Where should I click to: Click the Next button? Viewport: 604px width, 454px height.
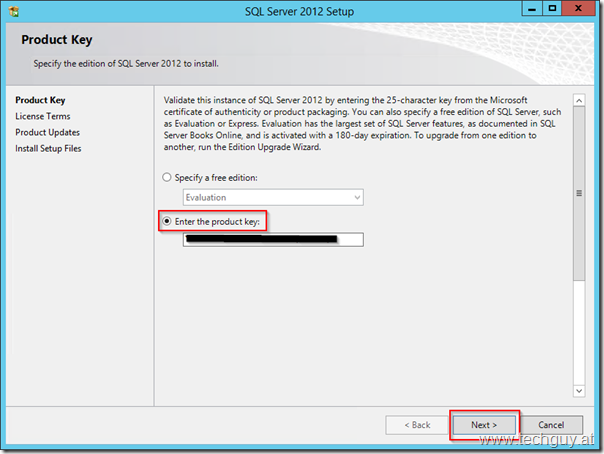pyautogui.click(x=484, y=425)
